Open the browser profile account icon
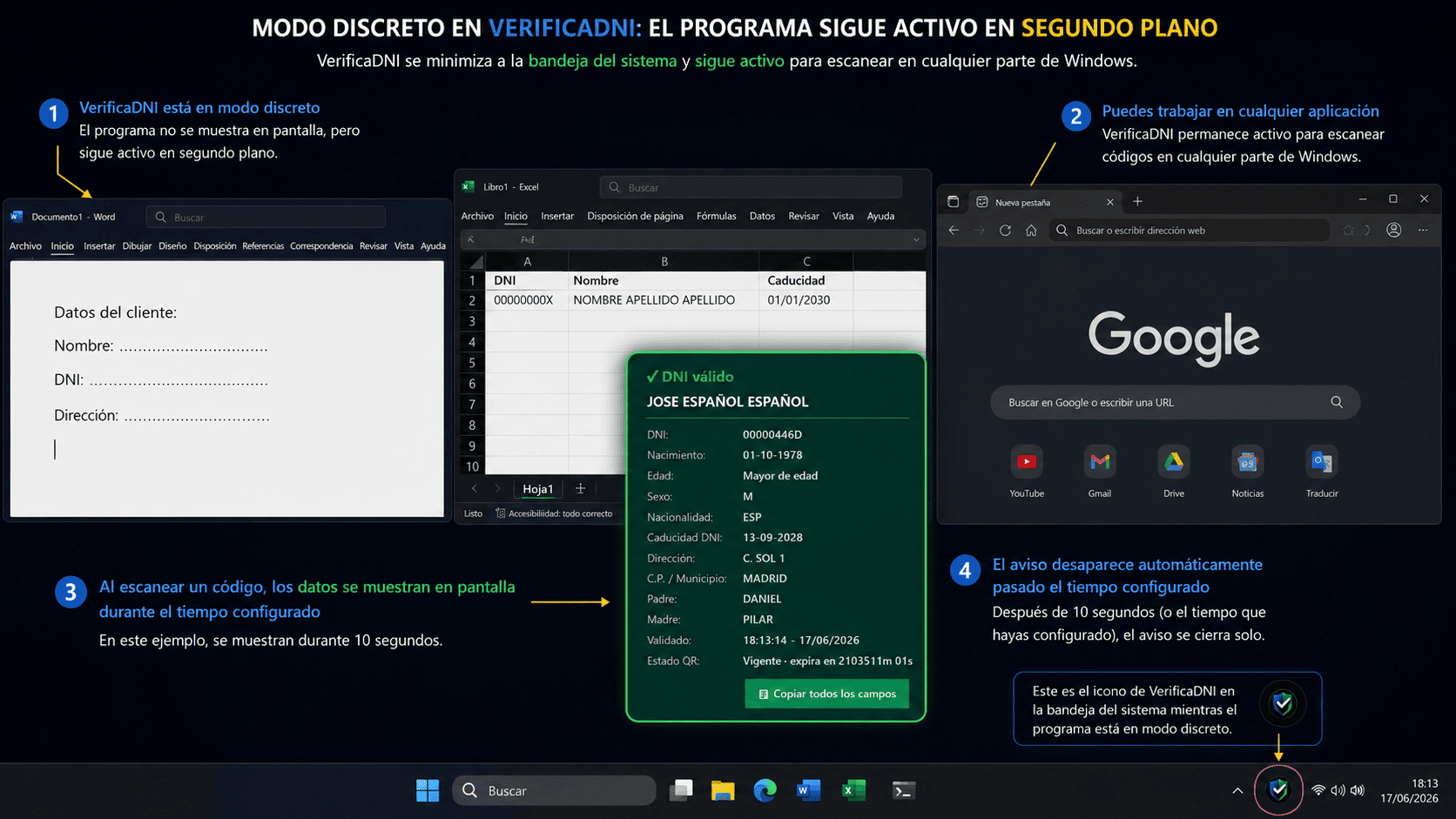Screen dimensions: 1456x819 coord(1394,231)
